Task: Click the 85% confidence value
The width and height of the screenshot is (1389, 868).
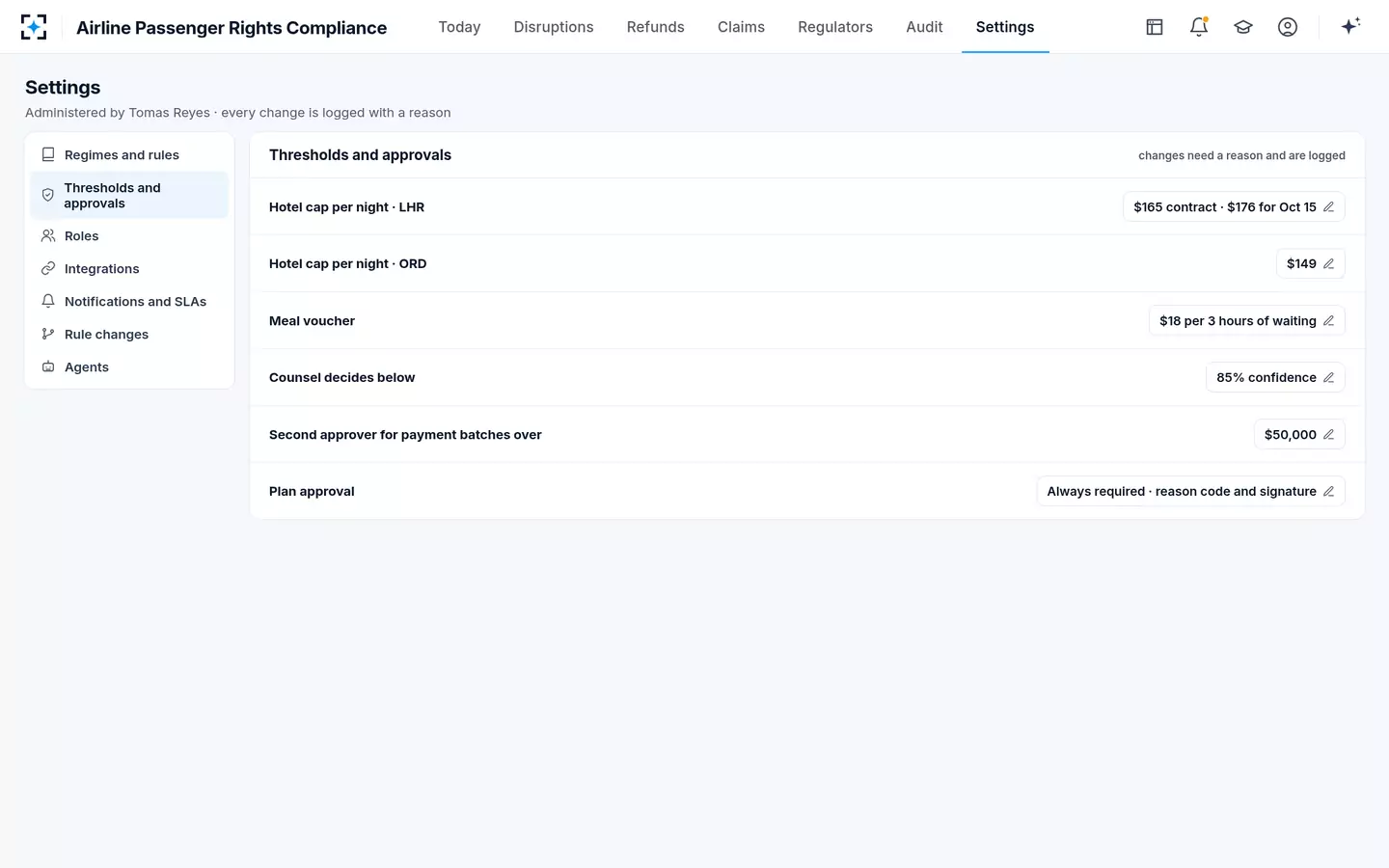Action: pos(1275,378)
